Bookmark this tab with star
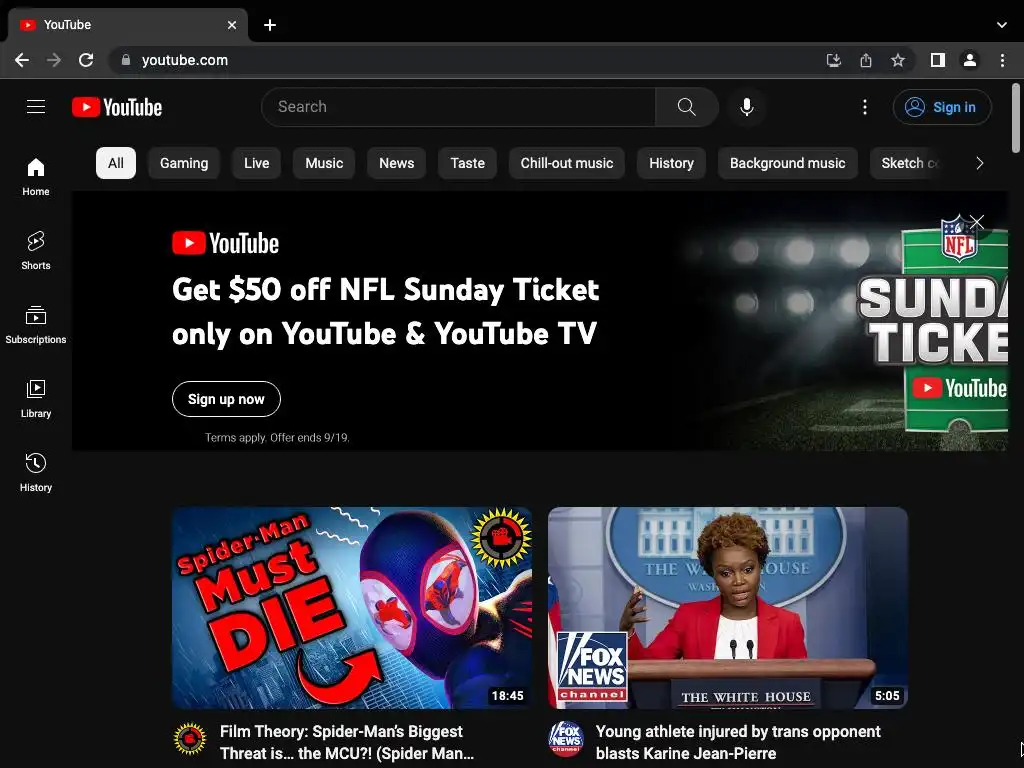Image resolution: width=1024 pixels, height=768 pixels. point(898,60)
